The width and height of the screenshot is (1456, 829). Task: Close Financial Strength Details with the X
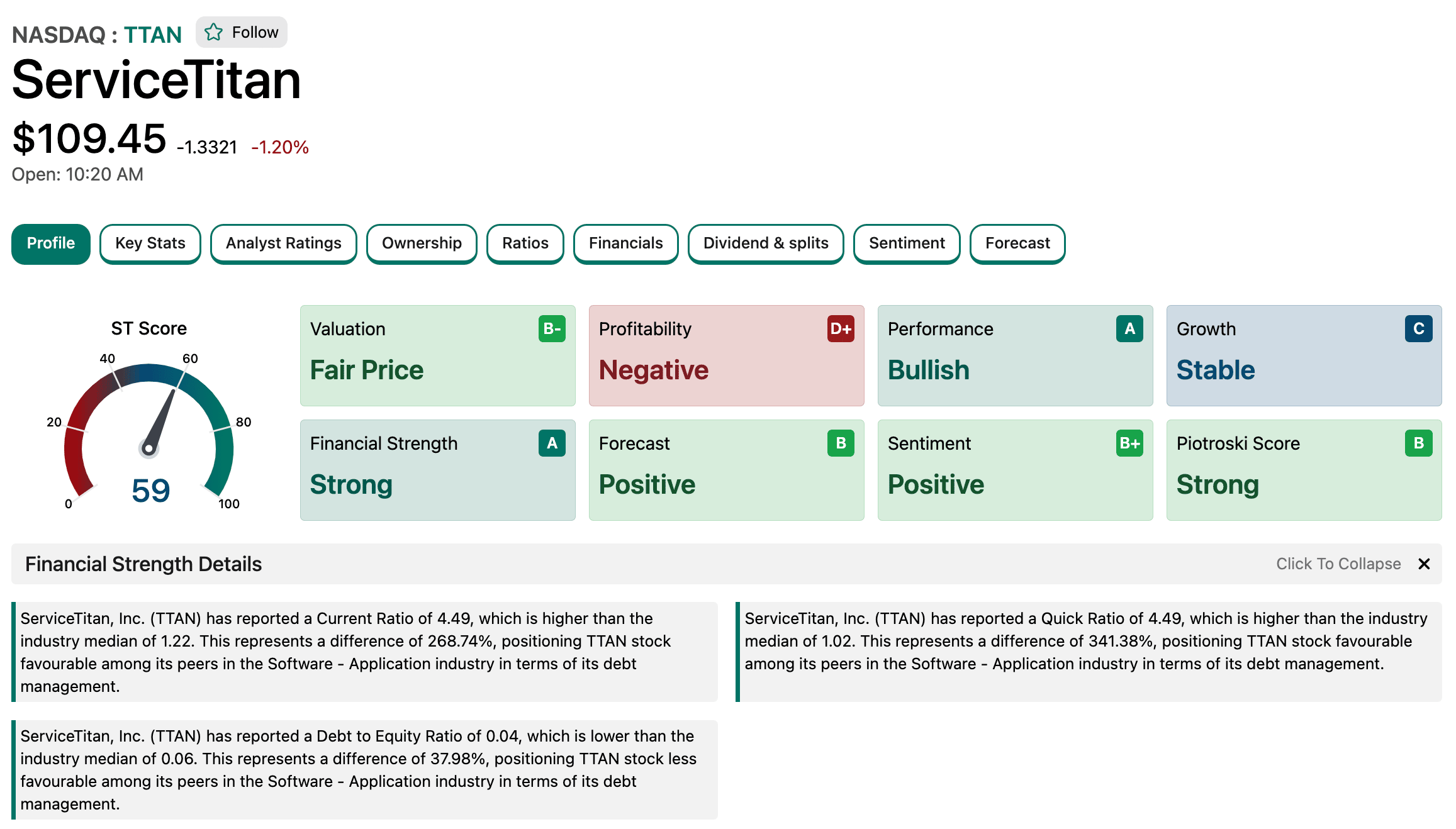coord(1424,564)
